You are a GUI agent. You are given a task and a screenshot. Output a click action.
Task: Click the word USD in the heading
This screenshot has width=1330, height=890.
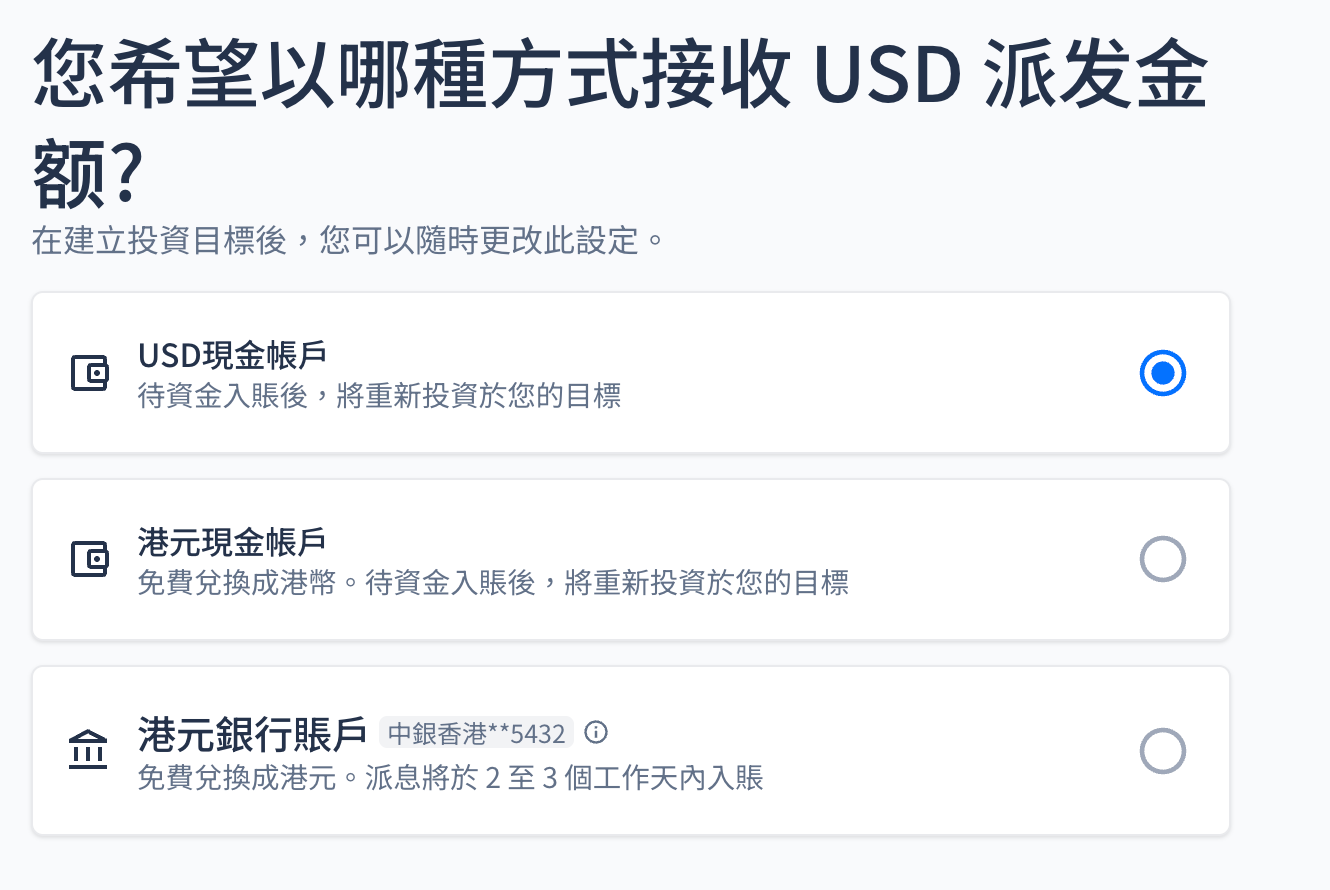tap(887, 75)
